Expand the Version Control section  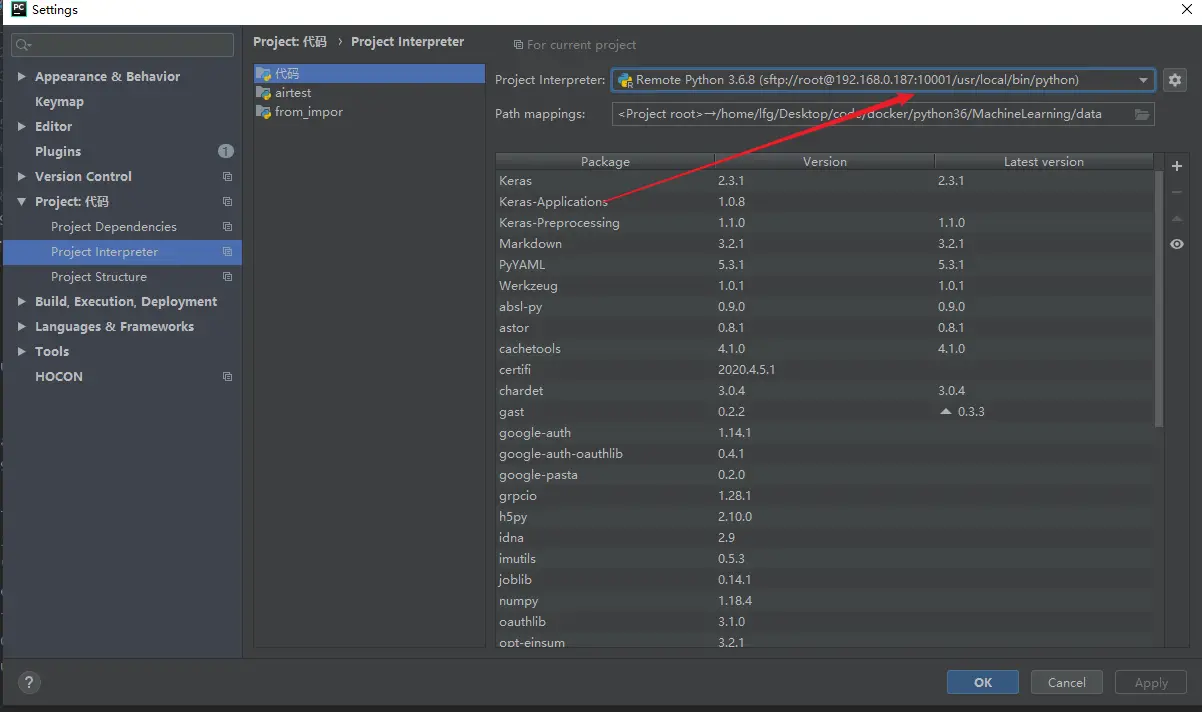point(22,177)
